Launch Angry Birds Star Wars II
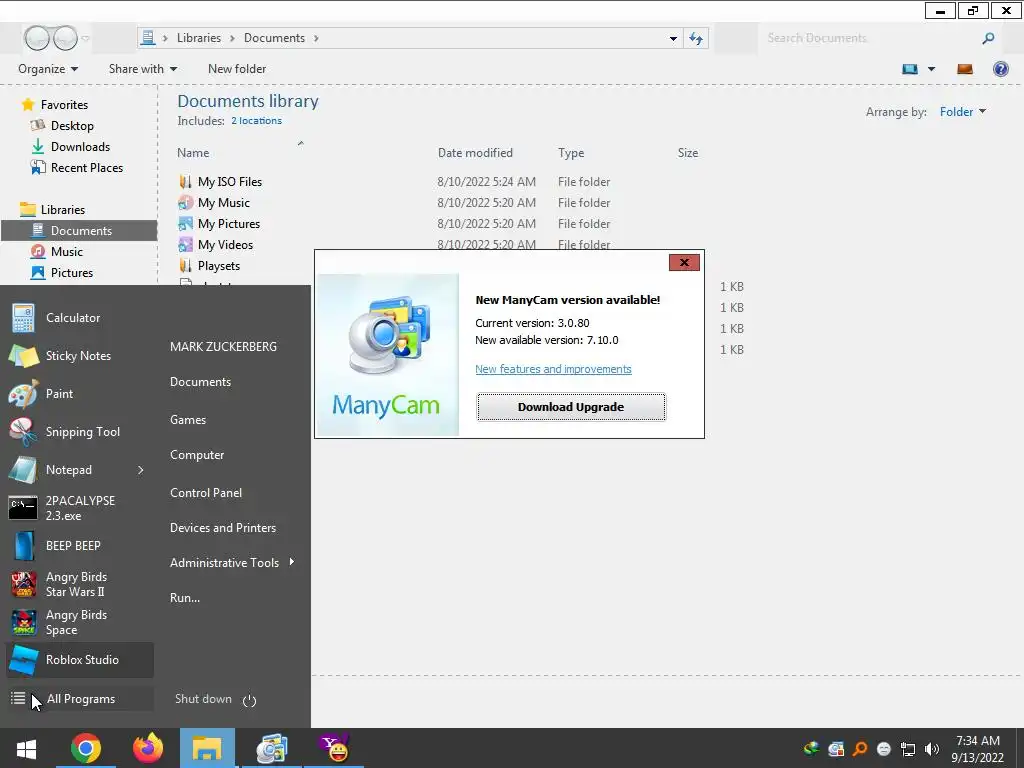This screenshot has height=768, width=1024. point(77,584)
